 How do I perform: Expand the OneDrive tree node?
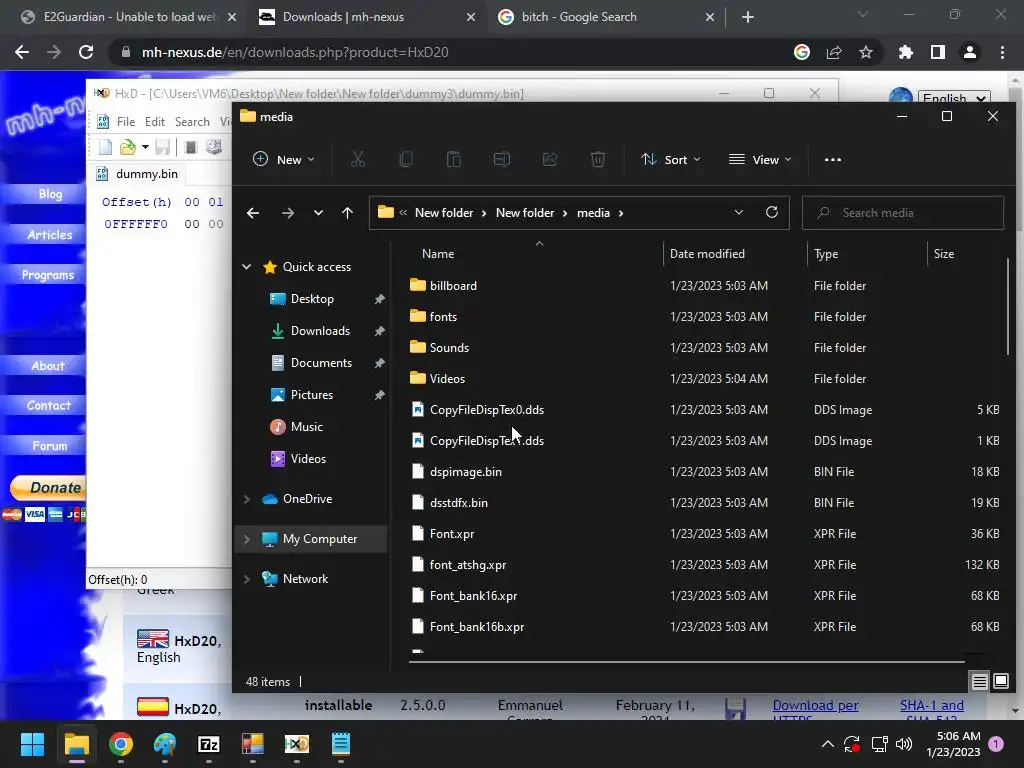tap(247, 499)
